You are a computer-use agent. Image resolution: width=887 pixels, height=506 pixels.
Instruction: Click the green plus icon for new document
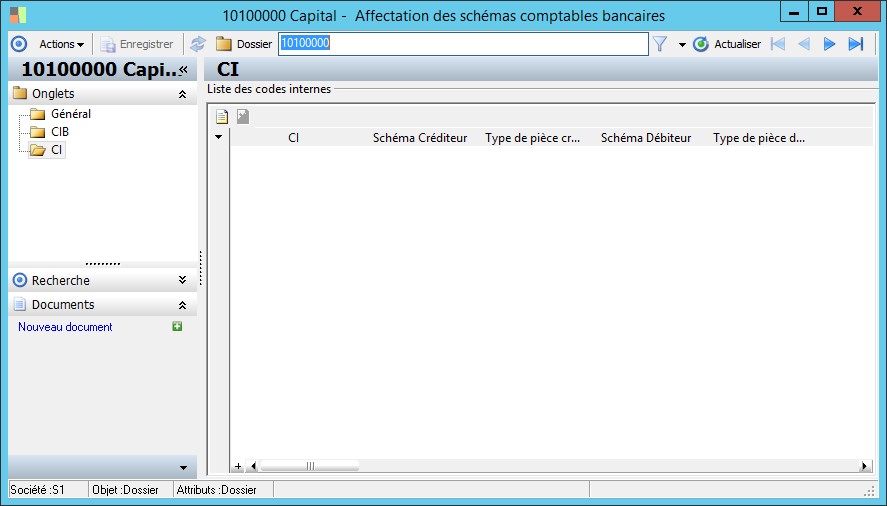(177, 327)
